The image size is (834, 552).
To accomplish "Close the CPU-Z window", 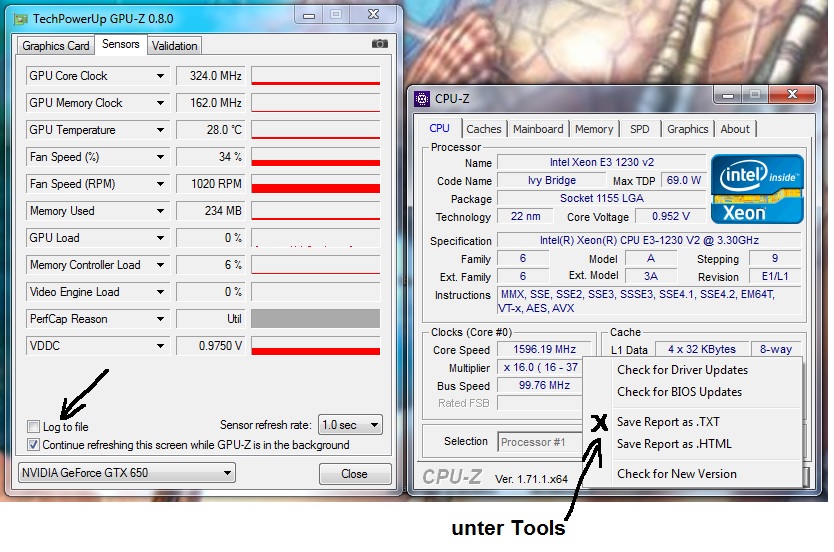I will [792, 94].
